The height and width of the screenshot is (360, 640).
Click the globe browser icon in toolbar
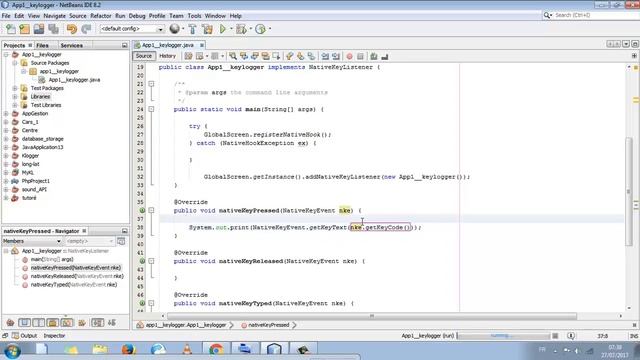click(175, 29)
